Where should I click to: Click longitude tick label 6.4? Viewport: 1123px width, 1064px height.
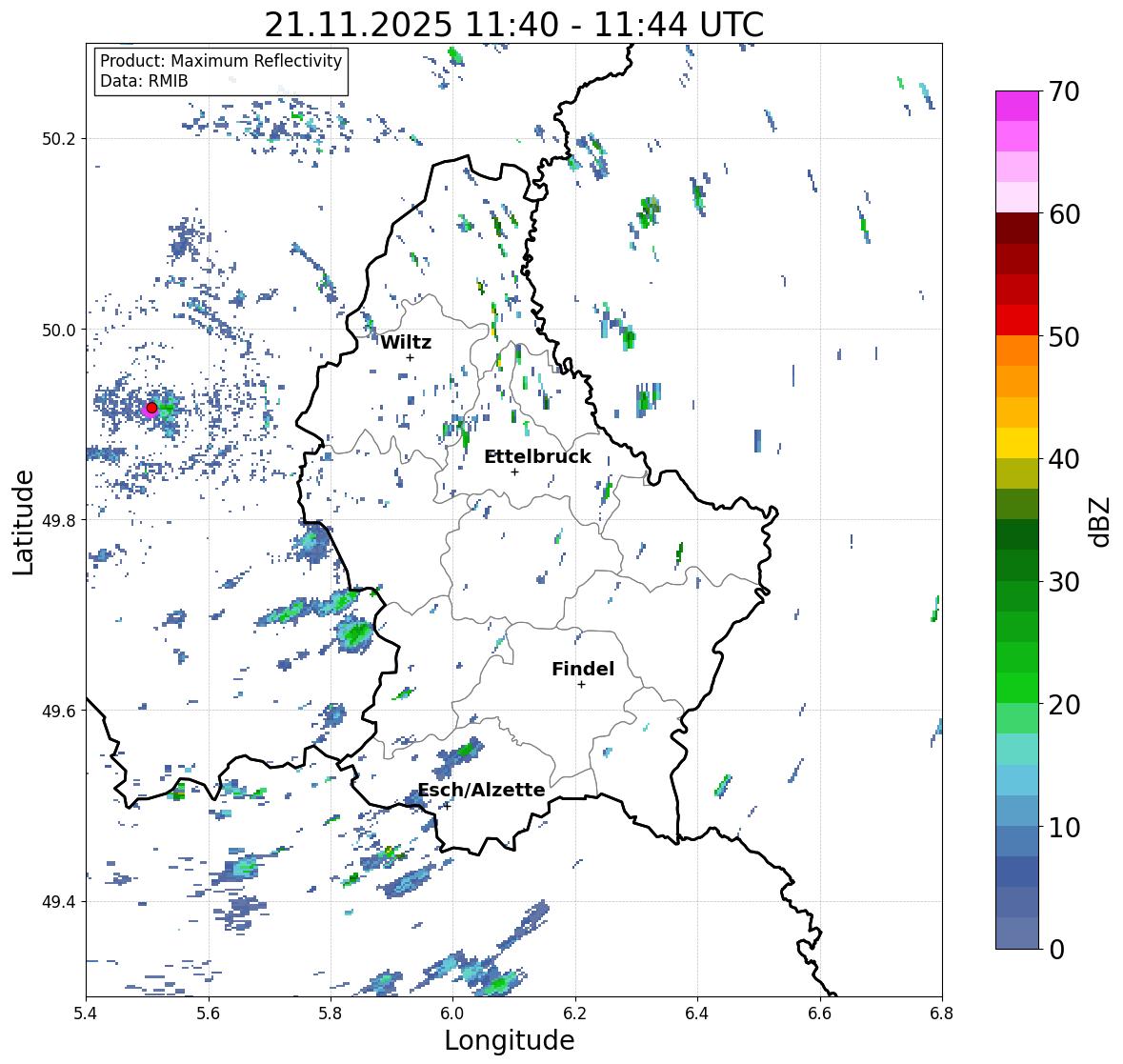point(697,1014)
